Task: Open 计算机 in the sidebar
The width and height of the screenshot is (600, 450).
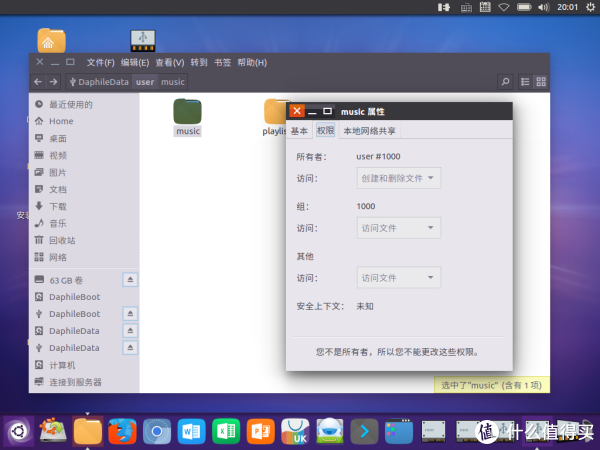Action: [x=84, y=365]
